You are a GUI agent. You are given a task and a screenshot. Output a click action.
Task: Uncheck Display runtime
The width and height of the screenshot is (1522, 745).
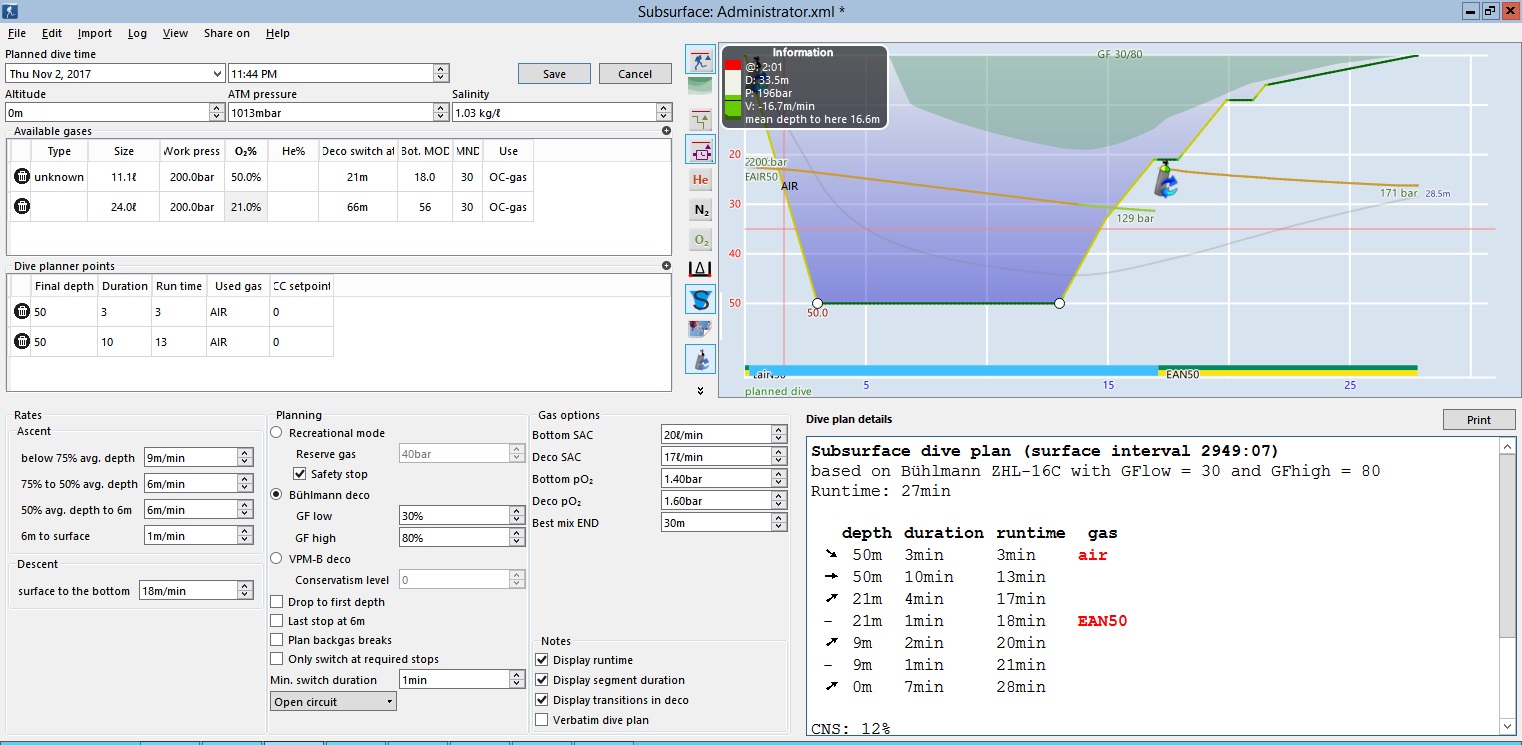point(542,660)
